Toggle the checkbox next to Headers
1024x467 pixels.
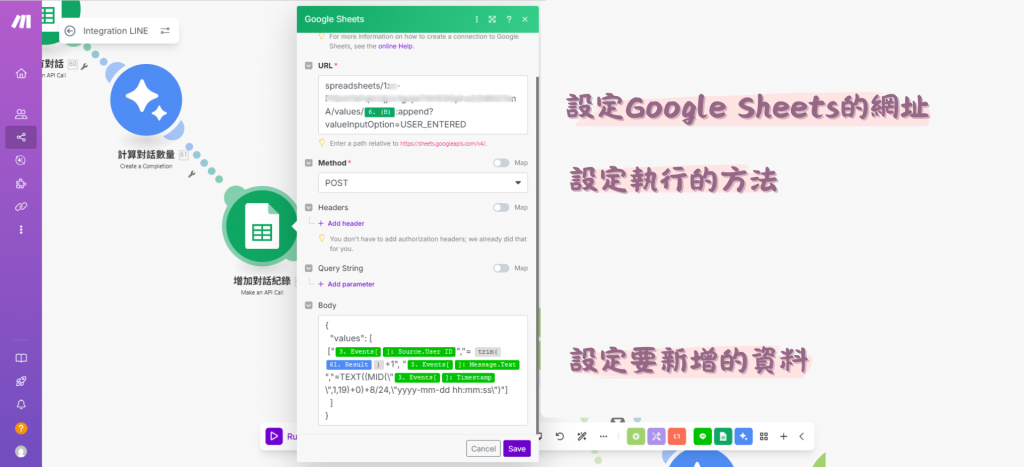309,208
